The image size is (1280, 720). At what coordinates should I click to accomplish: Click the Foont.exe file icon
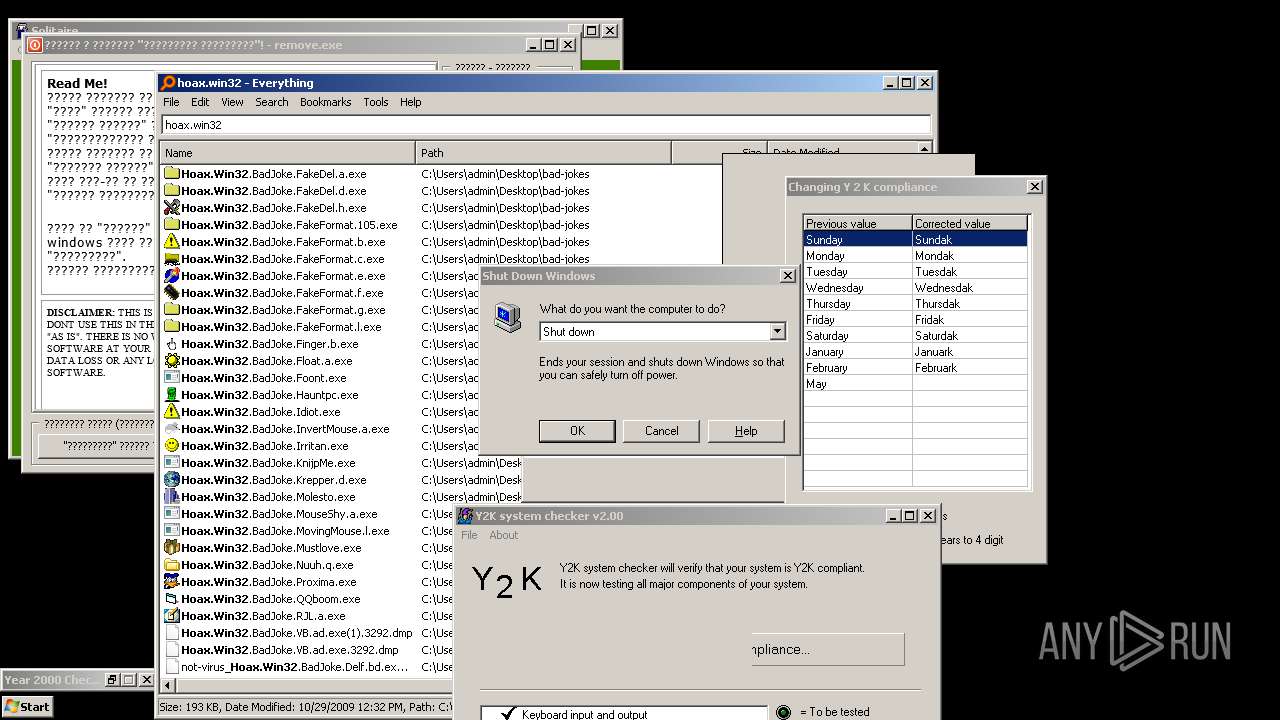pyautogui.click(x=171, y=378)
